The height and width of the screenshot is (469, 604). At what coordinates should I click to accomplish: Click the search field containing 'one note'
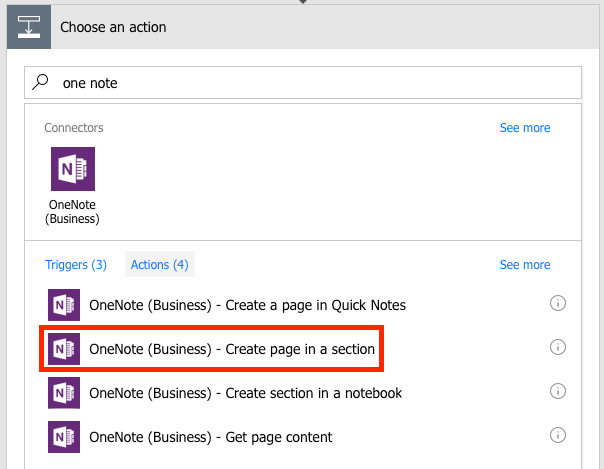point(303,82)
